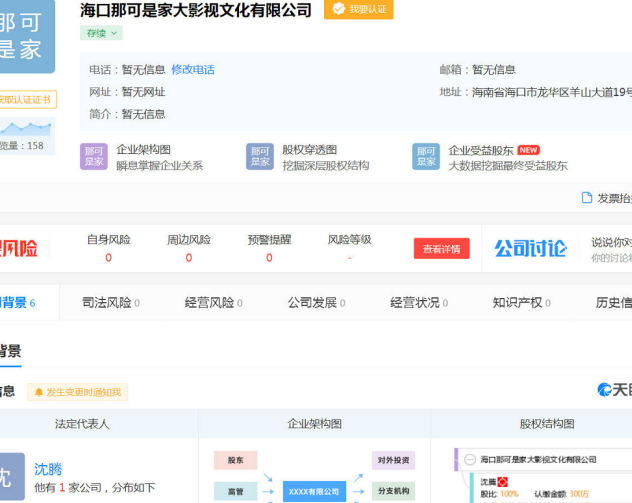Click the 对外投资 box
632x503 pixels.
pos(393,460)
